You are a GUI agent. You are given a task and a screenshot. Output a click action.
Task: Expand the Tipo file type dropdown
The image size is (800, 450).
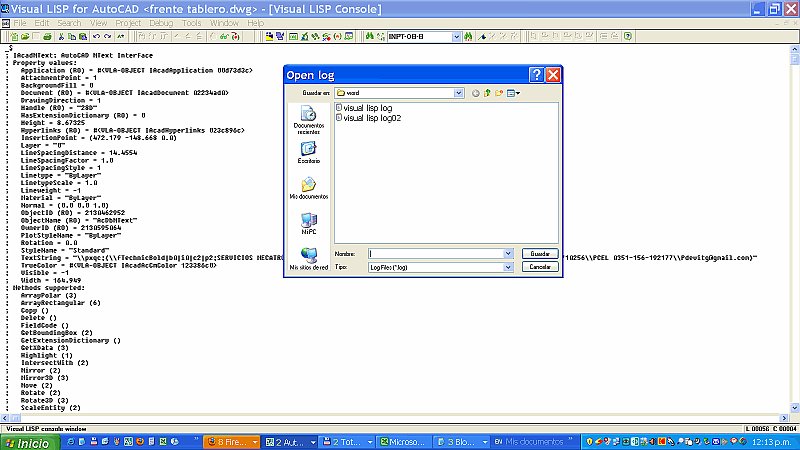(x=508, y=267)
